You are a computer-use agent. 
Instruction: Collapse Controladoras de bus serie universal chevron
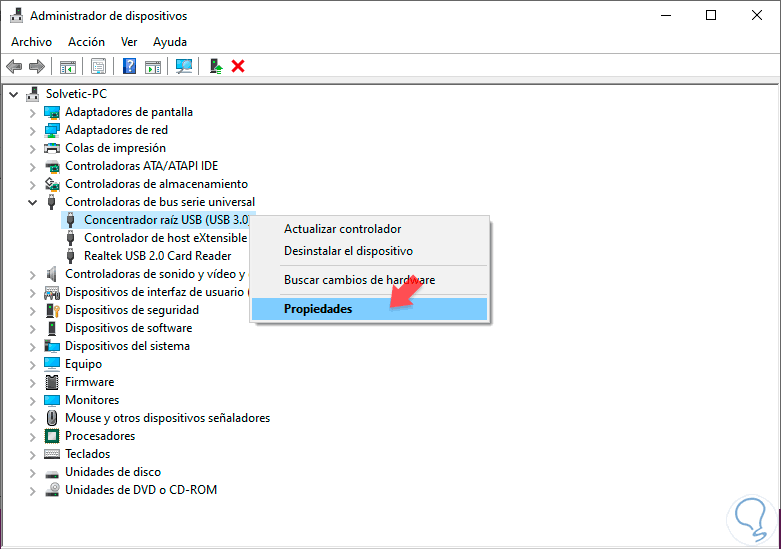click(32, 202)
